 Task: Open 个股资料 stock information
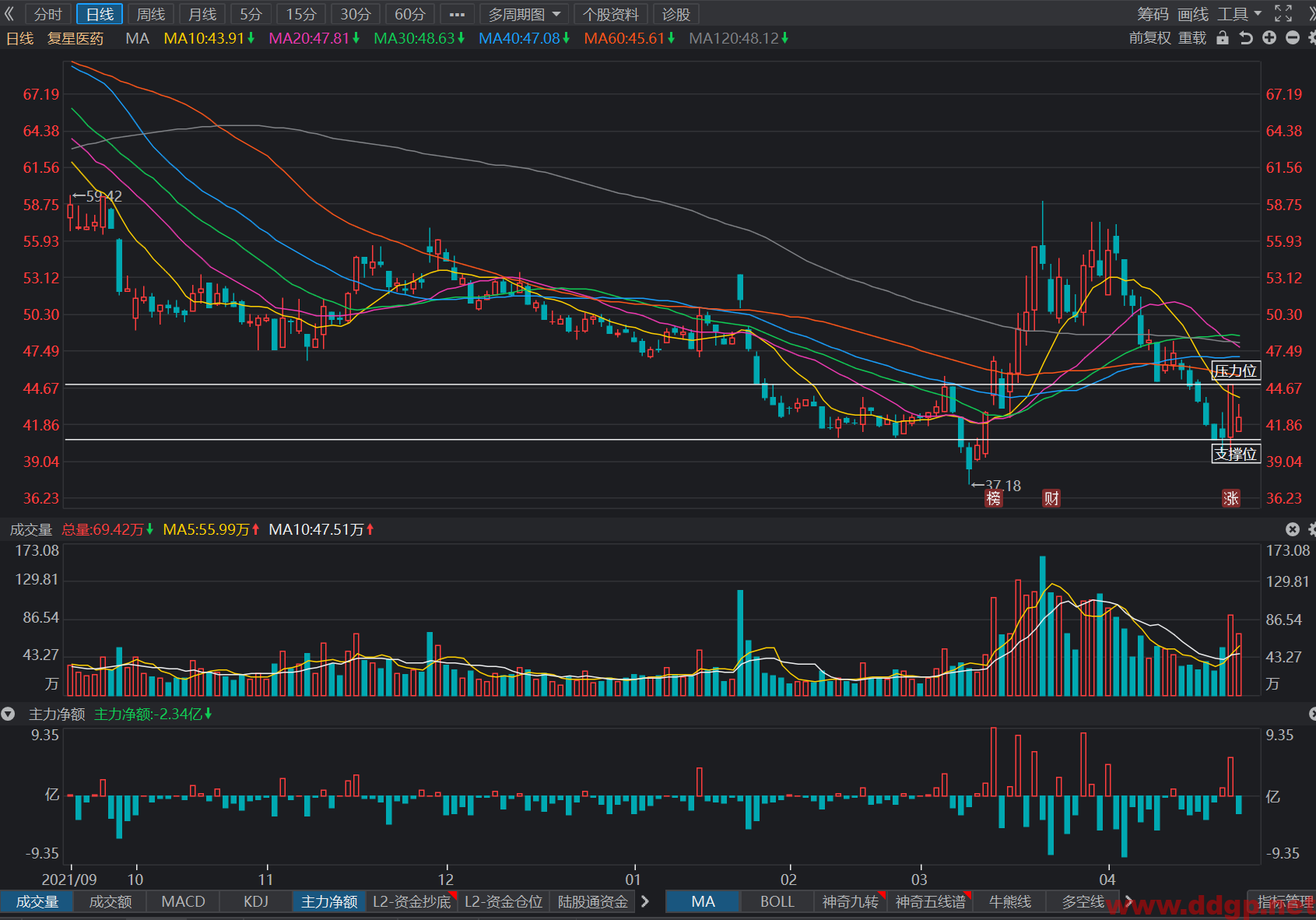[611, 14]
